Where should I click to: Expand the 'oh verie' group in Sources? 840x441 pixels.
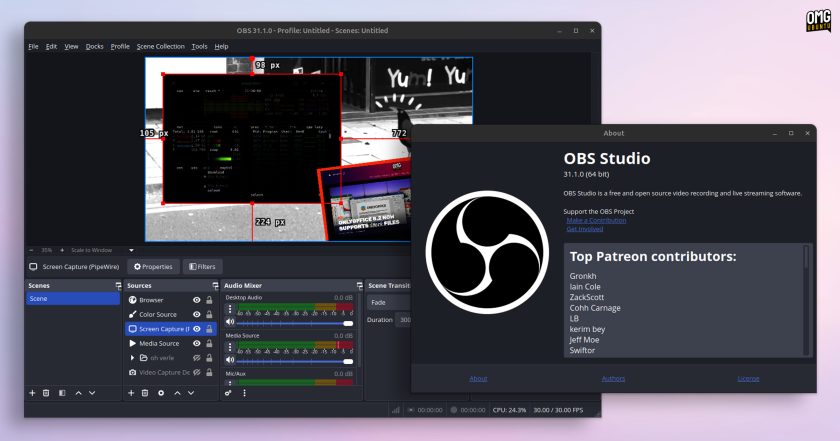(x=132, y=358)
